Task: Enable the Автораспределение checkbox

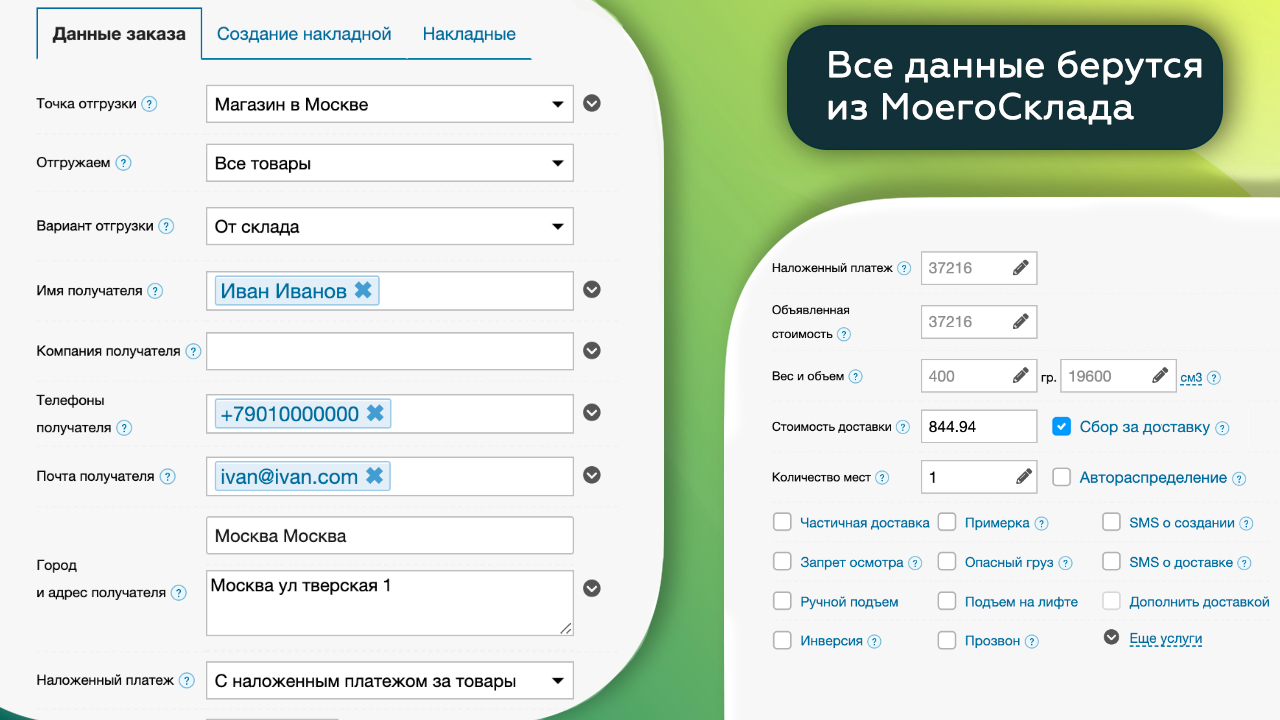Action: tap(1062, 477)
